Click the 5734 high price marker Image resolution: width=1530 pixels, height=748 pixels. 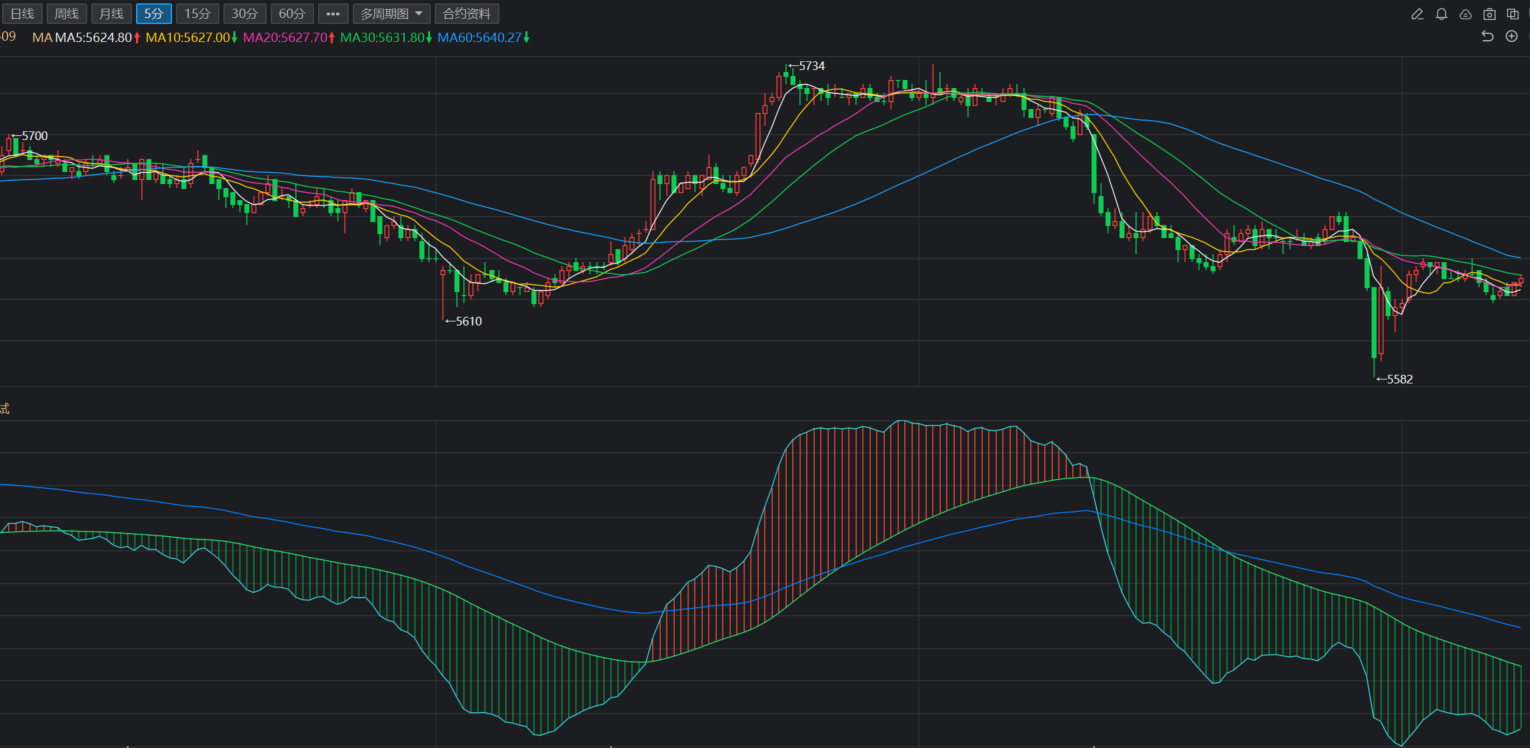point(806,66)
